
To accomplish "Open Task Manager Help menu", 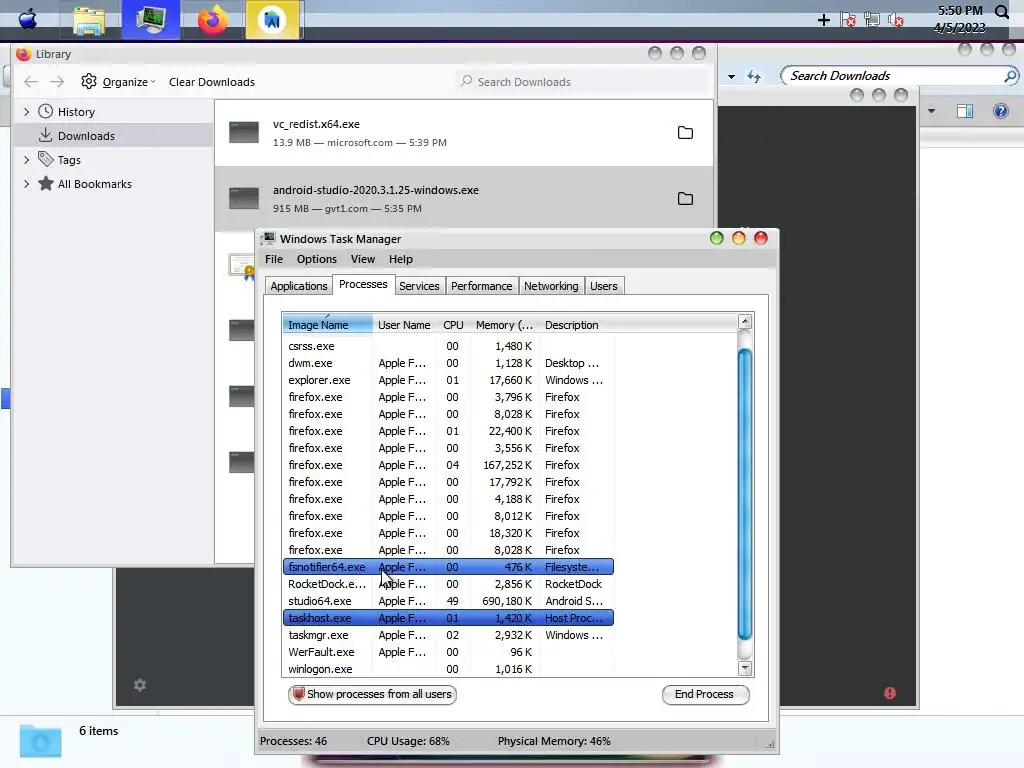I will [401, 259].
